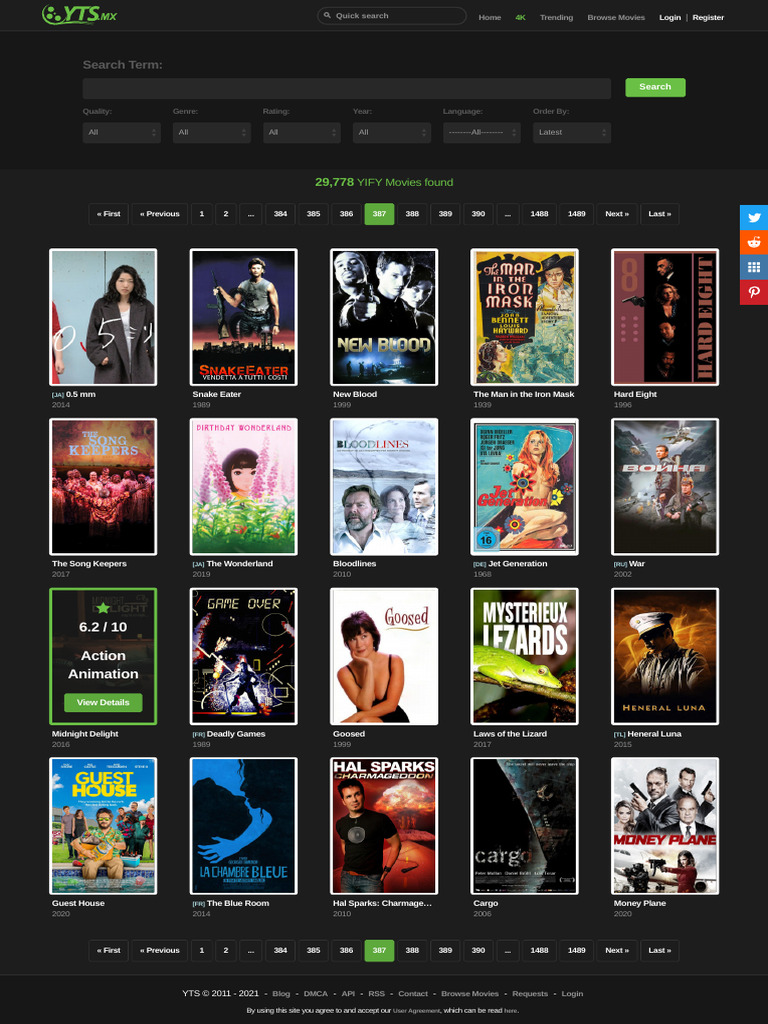Open the 0.5 mm movie poster
The width and height of the screenshot is (768, 1024).
click(103, 317)
